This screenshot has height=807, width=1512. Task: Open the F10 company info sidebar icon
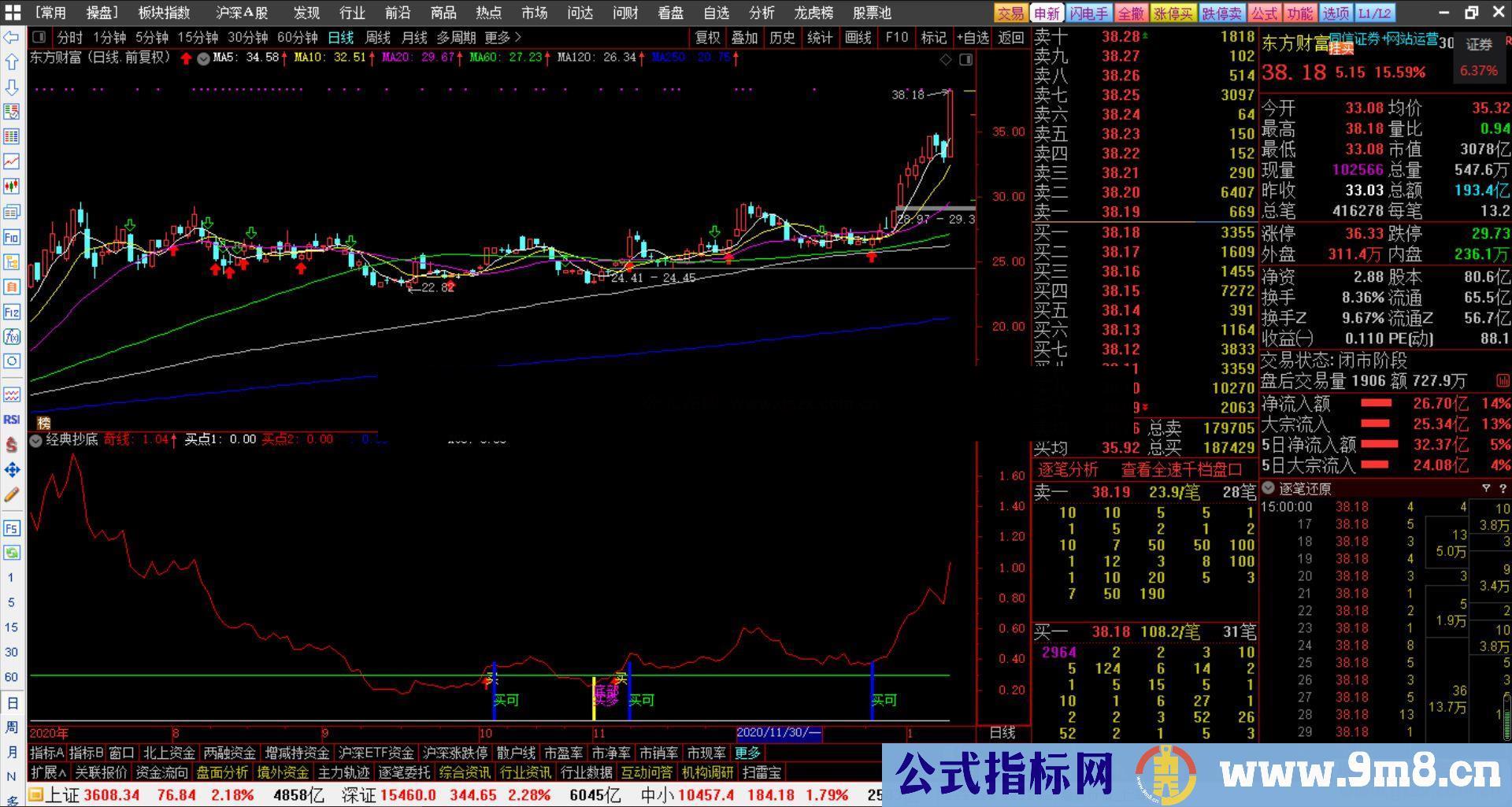[11, 237]
